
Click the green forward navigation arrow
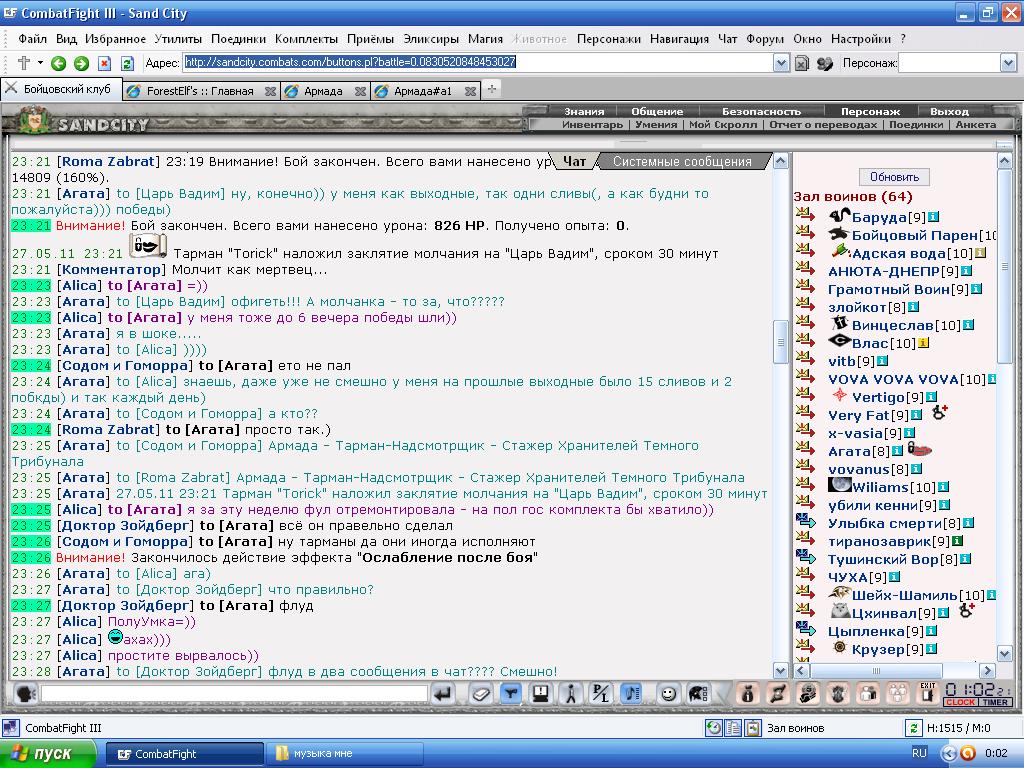(x=82, y=63)
